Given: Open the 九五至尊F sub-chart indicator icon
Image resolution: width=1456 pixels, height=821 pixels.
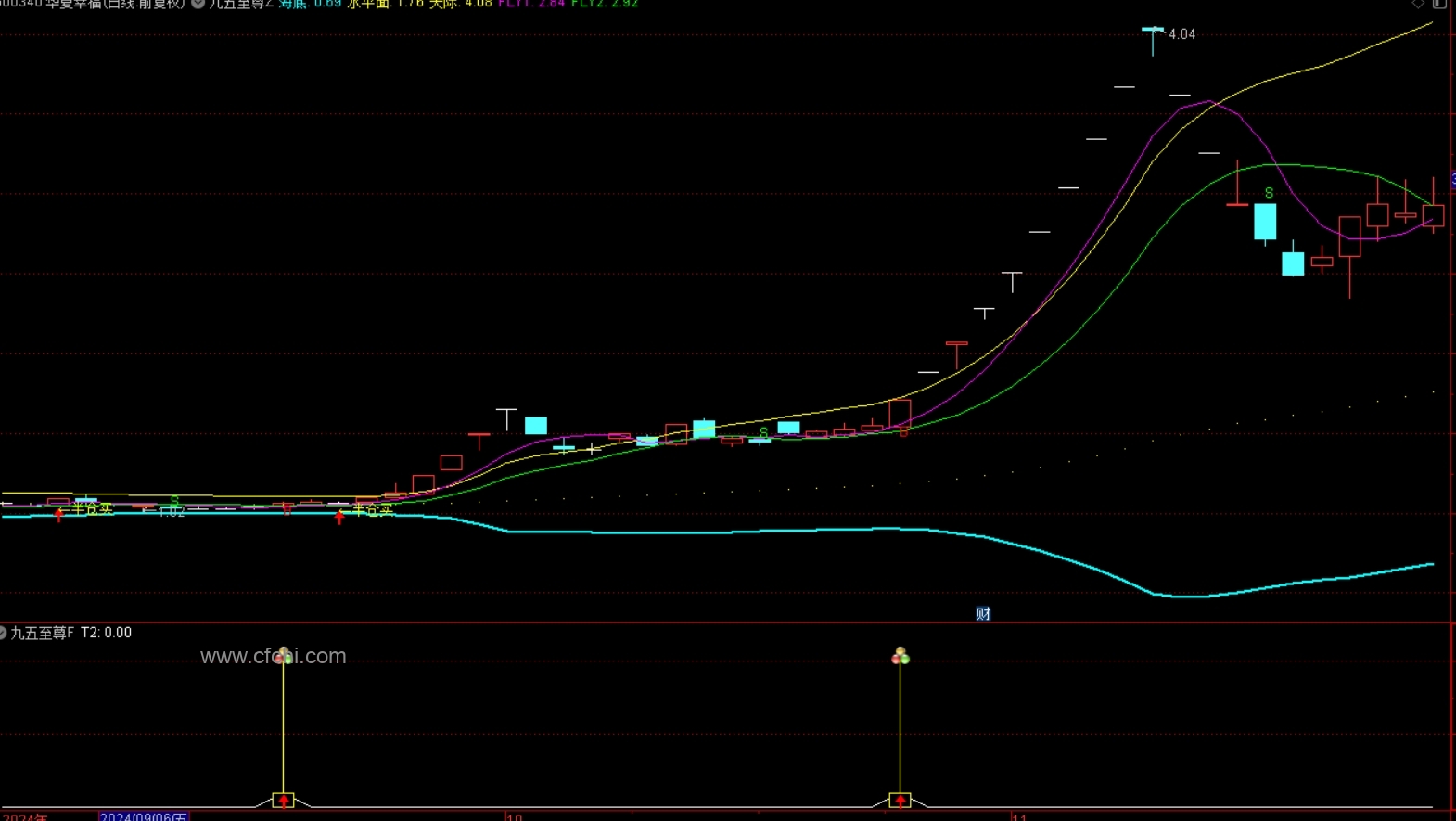Looking at the screenshot, I should (x=3, y=633).
